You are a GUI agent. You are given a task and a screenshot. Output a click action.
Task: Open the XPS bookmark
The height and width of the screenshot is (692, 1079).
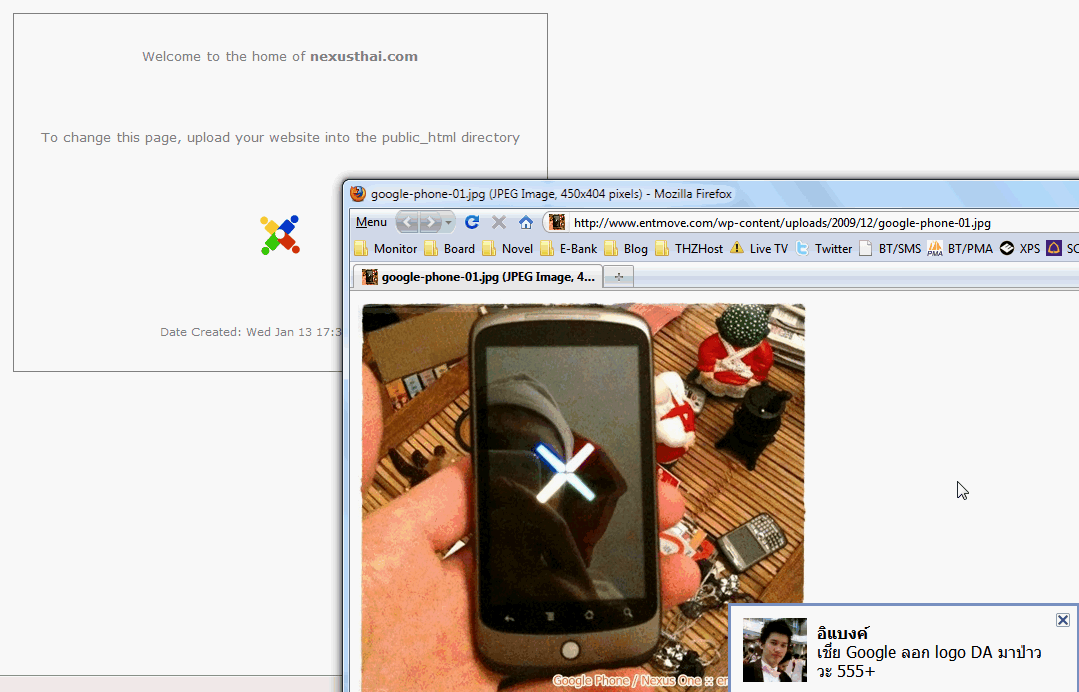coord(1020,248)
